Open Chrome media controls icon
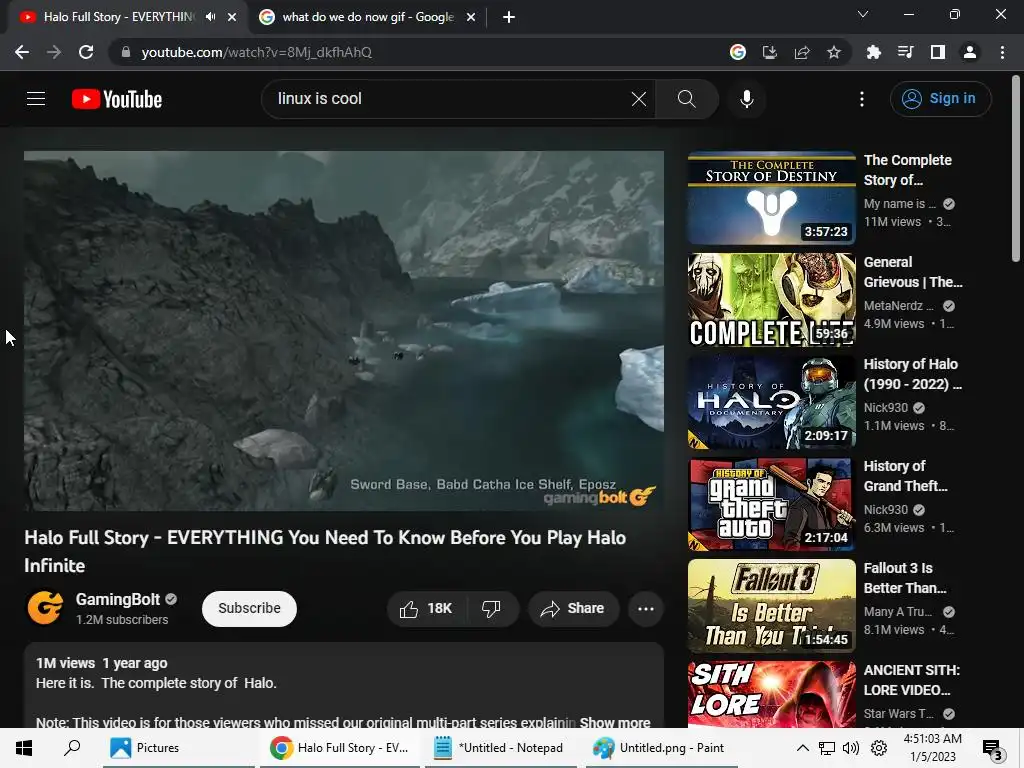 [905, 52]
